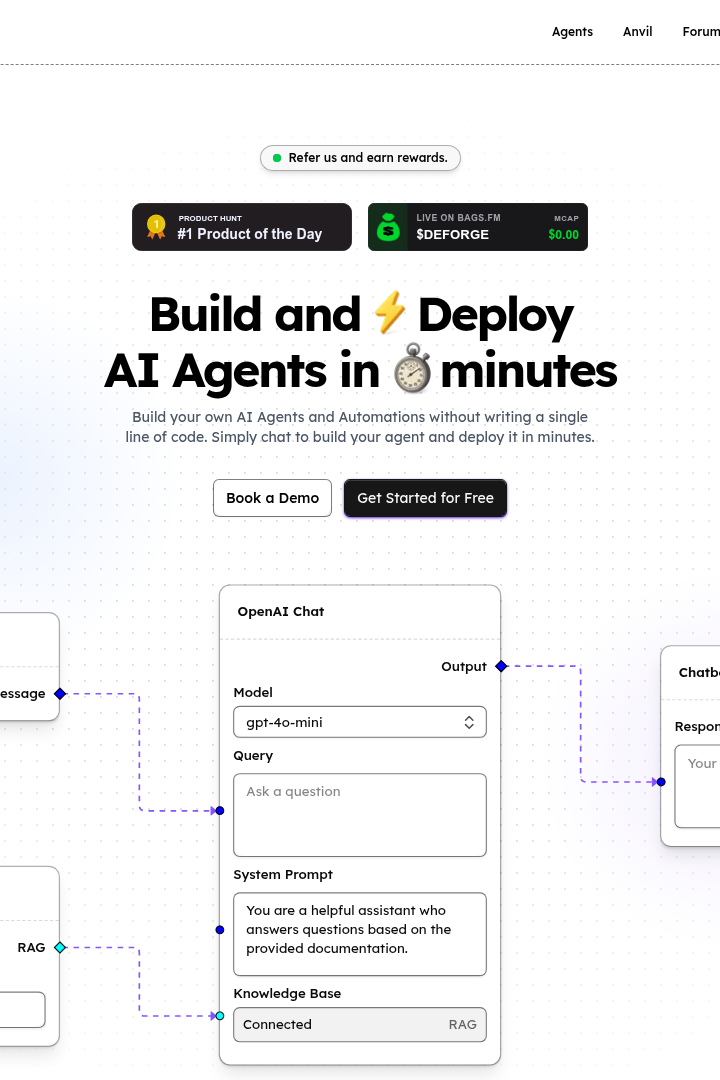This screenshot has height=1080, width=720.
Task: Click the RAG cyan diamond output handle
Action: click(60, 948)
